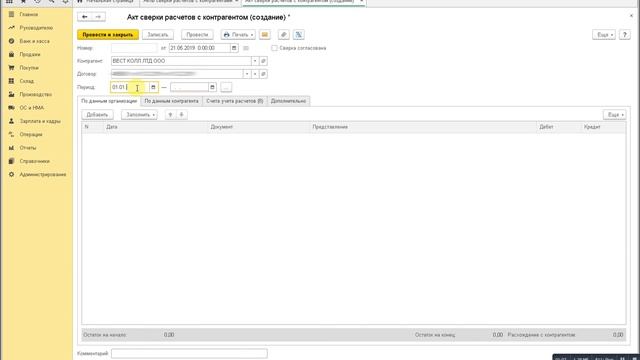This screenshot has height=360, width=640.
Task: Click the Представление column header
Action: pyautogui.click(x=330, y=127)
